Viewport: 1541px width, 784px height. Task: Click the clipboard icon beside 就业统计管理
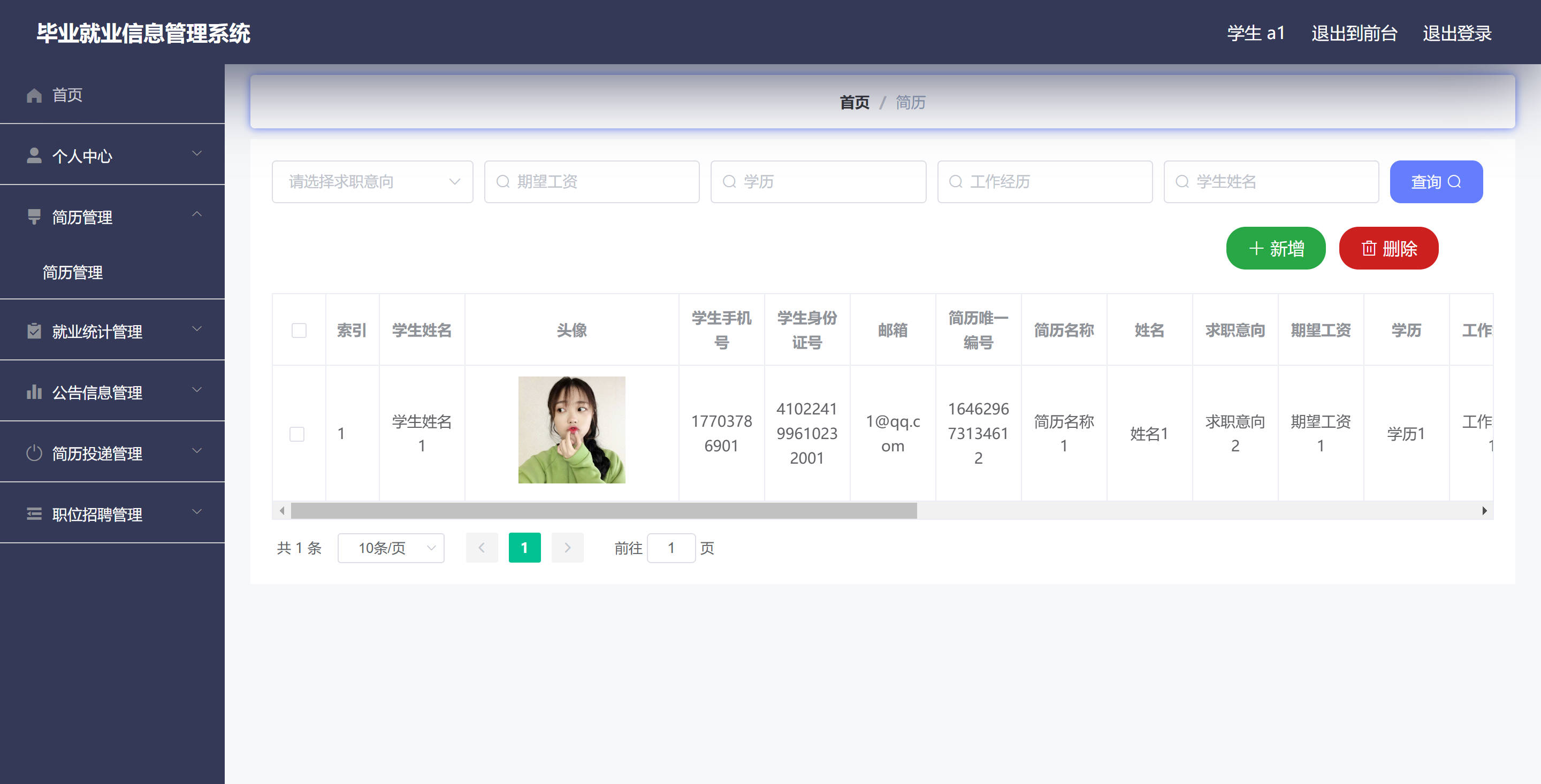(34, 330)
